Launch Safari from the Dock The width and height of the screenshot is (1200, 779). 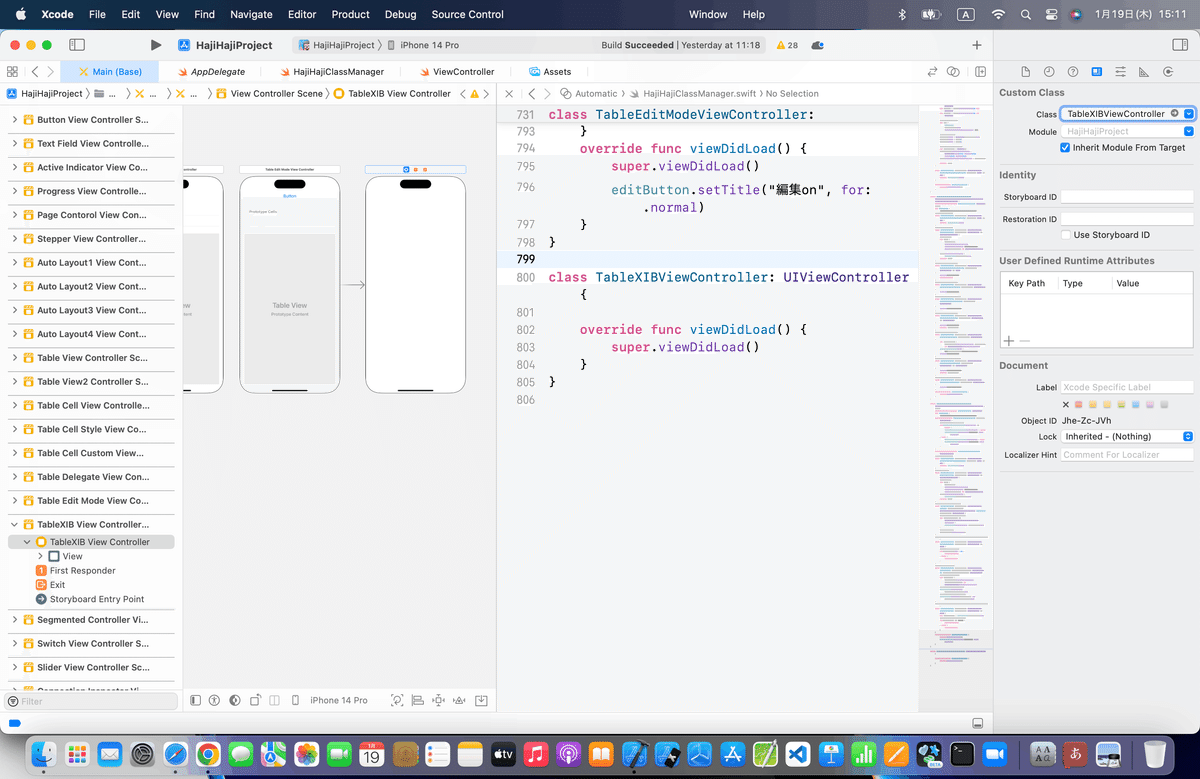pos(176,754)
